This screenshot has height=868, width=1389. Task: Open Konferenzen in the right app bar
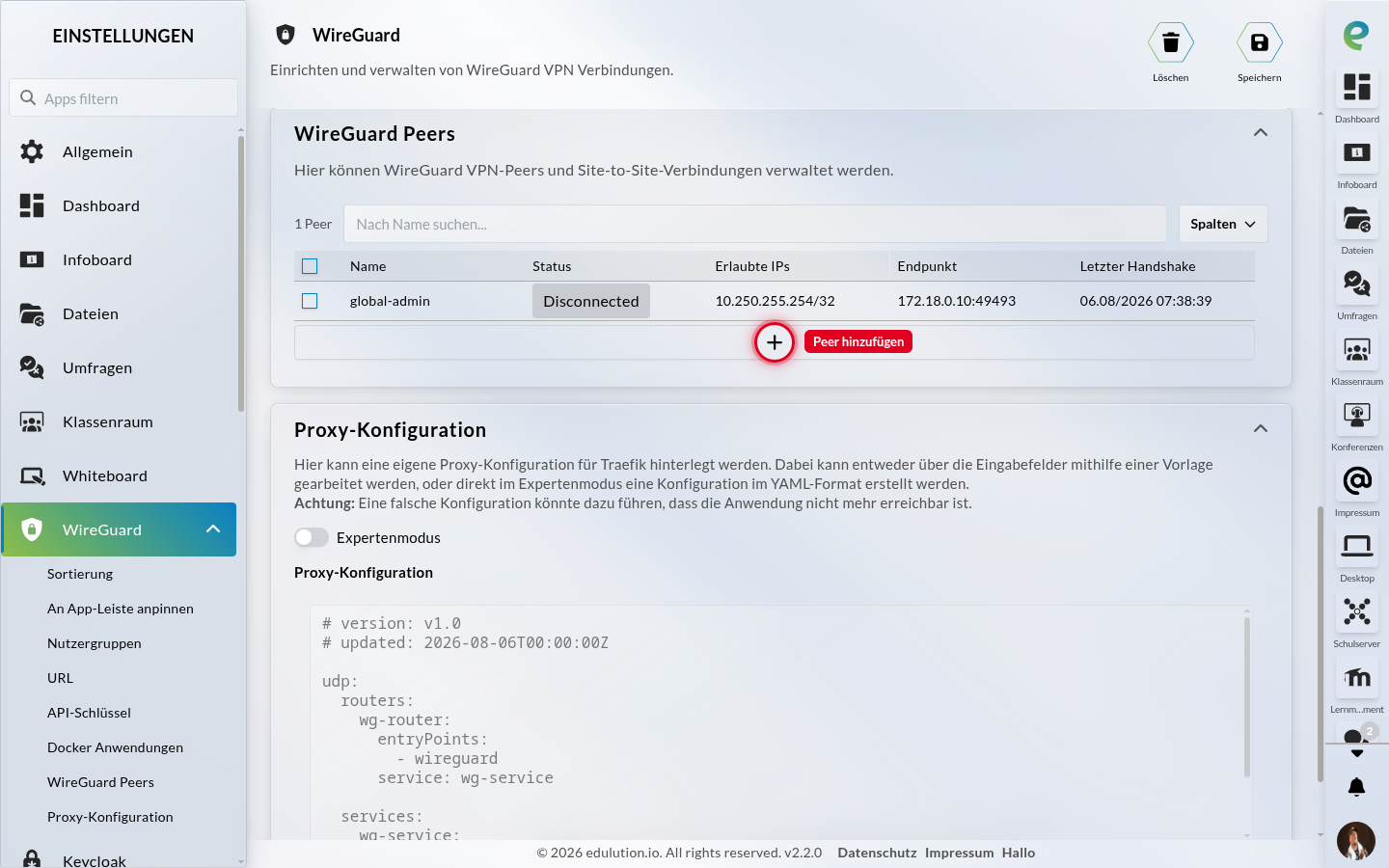pyautogui.click(x=1356, y=415)
